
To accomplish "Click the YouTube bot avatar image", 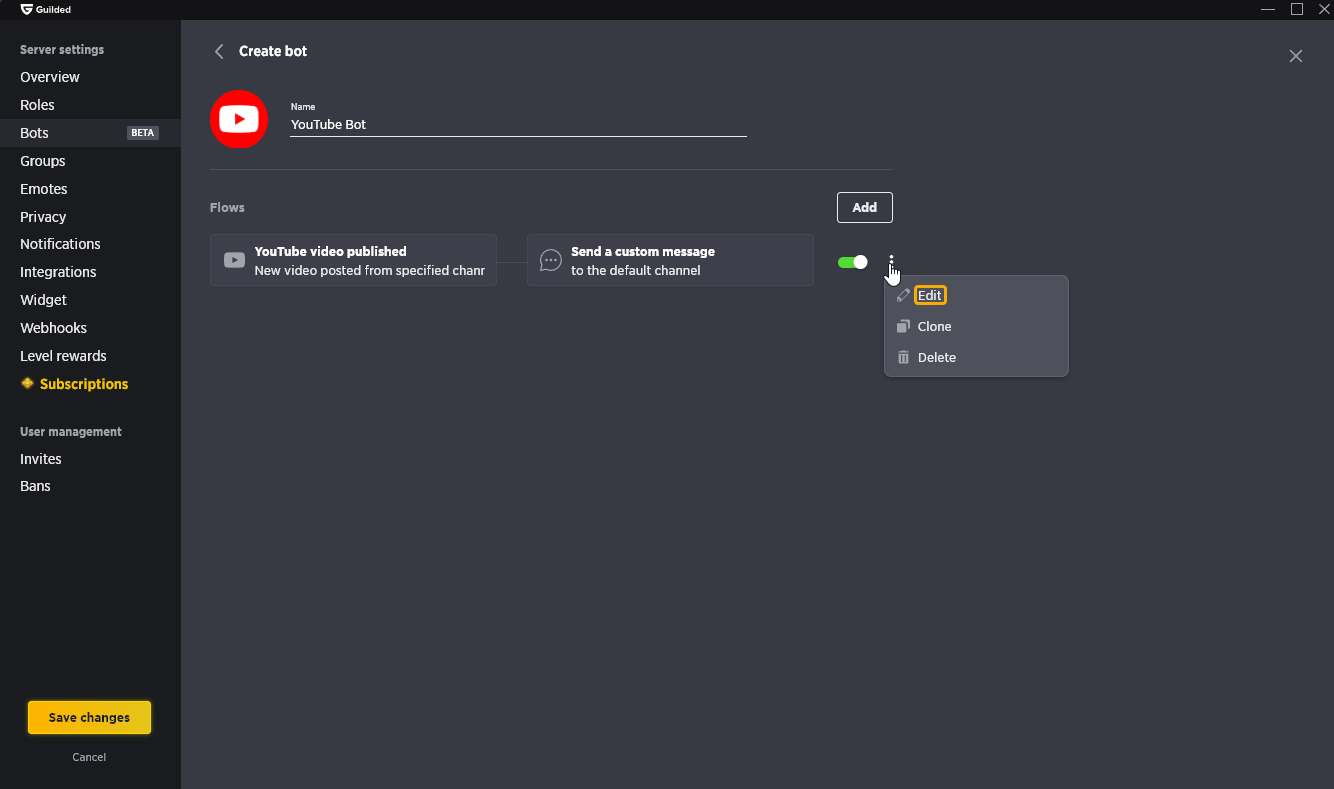I will point(239,119).
